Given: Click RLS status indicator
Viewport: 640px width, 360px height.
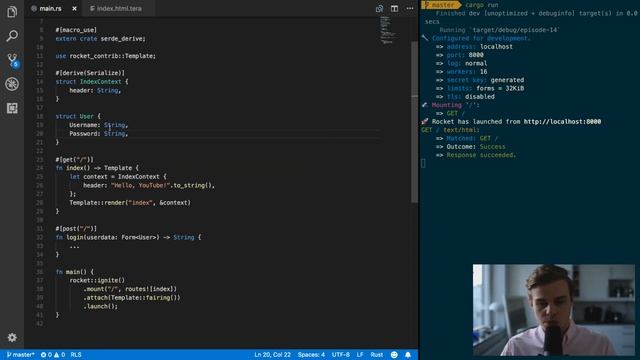Looking at the screenshot, I should click(76, 355).
